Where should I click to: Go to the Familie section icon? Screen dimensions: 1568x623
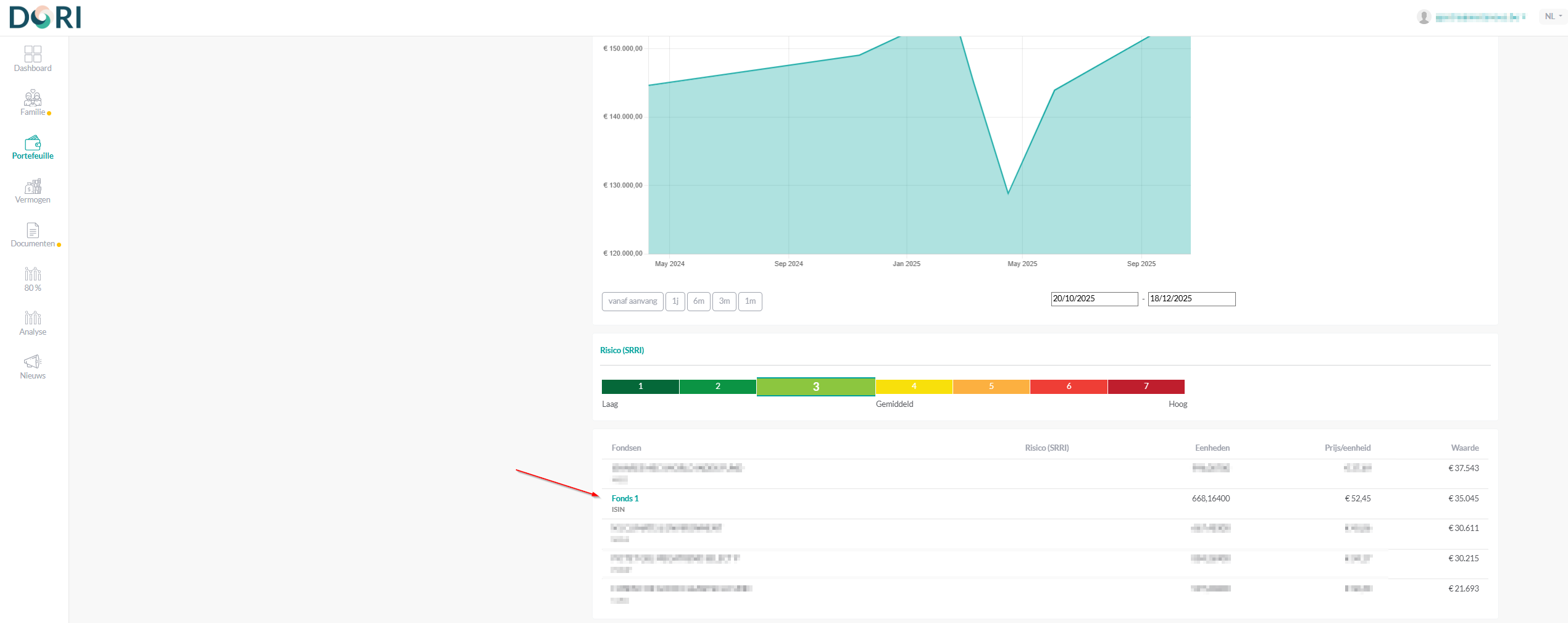pos(33,98)
